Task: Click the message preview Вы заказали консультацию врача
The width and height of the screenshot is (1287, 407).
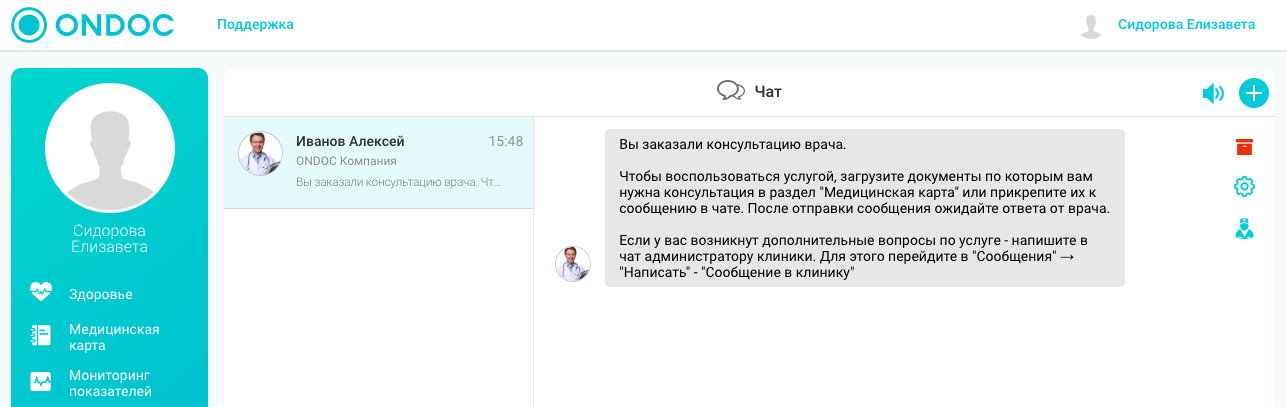Action: (399, 182)
